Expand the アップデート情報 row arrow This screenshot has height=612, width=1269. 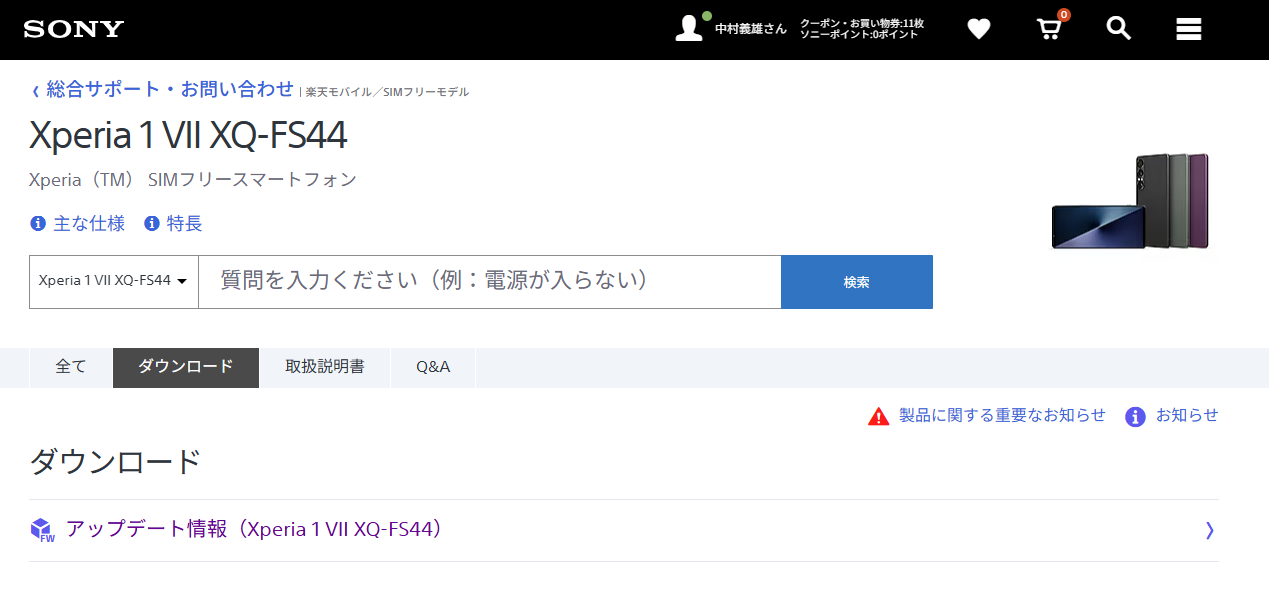click(x=1209, y=530)
